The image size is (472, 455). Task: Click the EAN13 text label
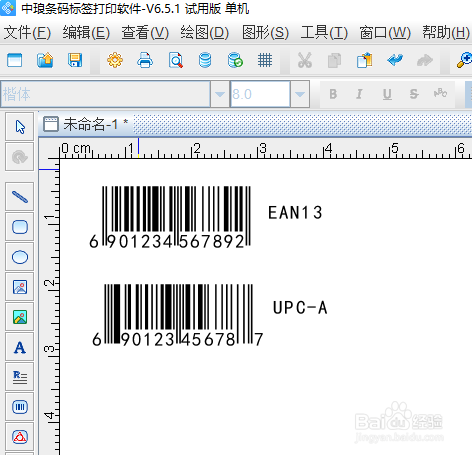pos(295,213)
